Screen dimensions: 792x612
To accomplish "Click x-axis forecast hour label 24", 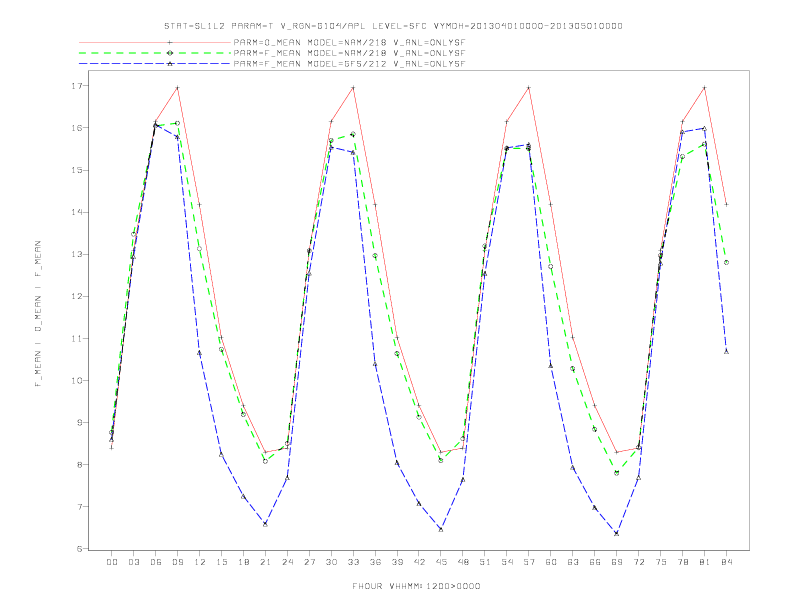I will [287, 562].
